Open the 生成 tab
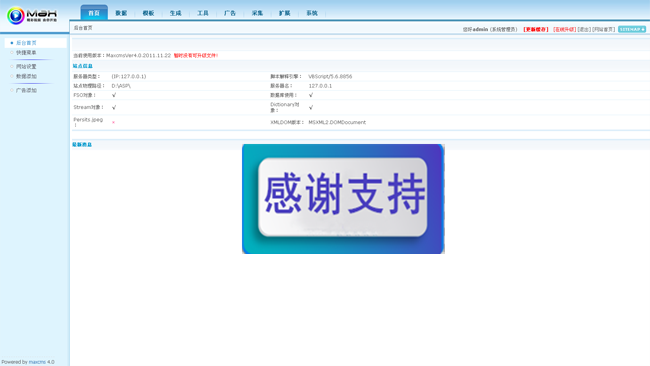650x366 pixels. (x=175, y=13)
